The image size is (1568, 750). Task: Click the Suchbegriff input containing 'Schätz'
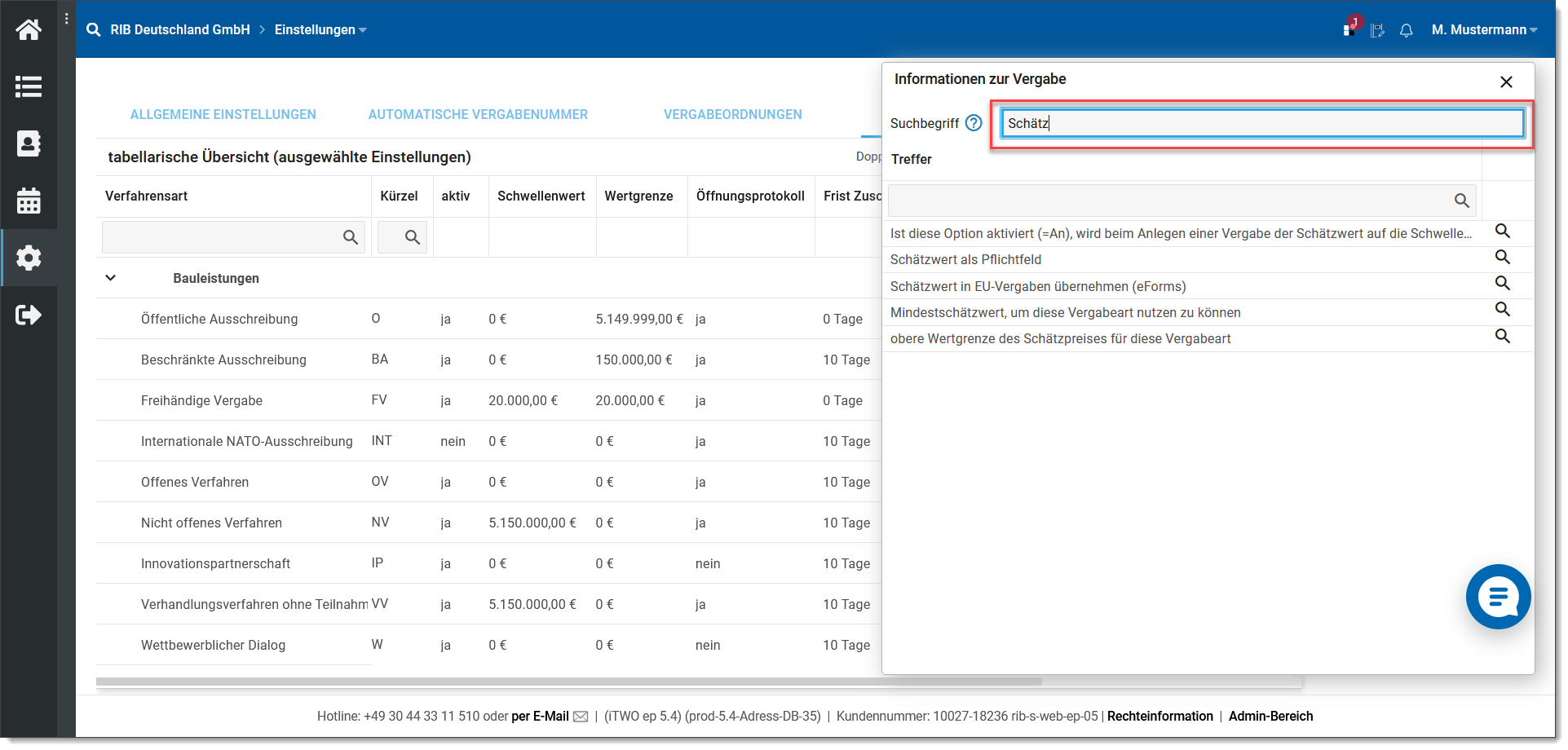pyautogui.click(x=1262, y=123)
